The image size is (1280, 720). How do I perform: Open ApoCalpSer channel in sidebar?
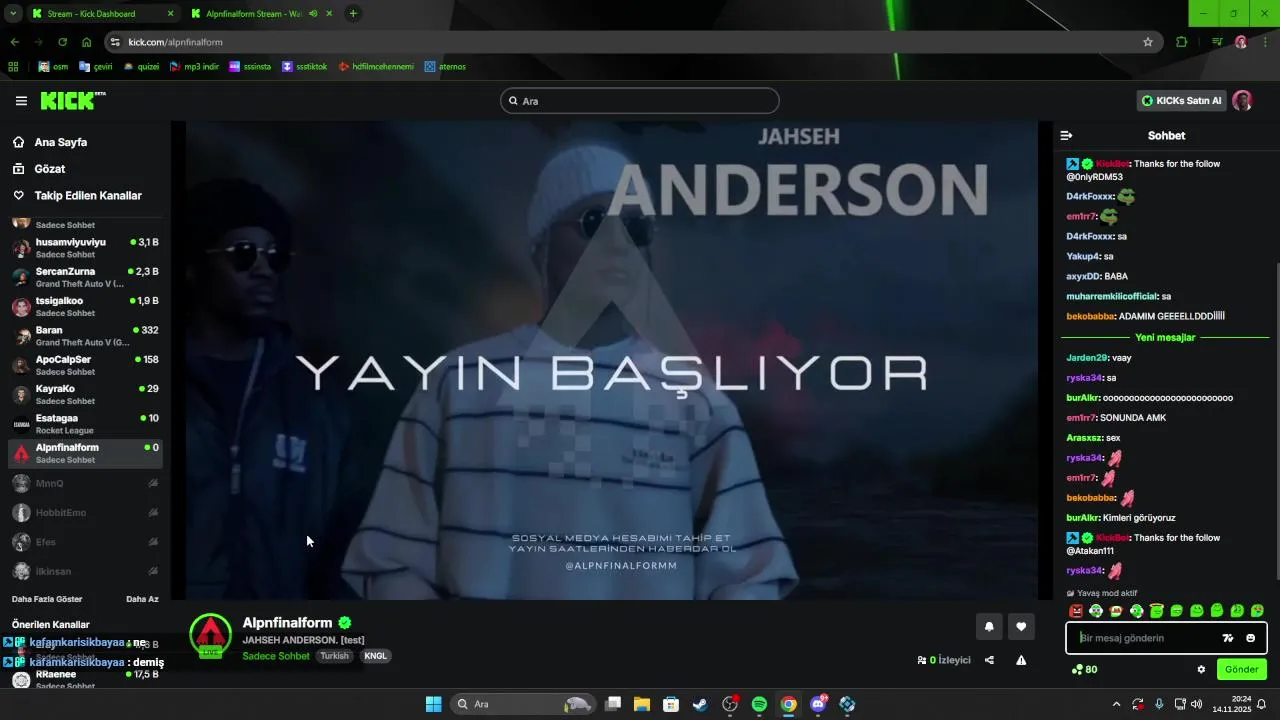point(85,365)
